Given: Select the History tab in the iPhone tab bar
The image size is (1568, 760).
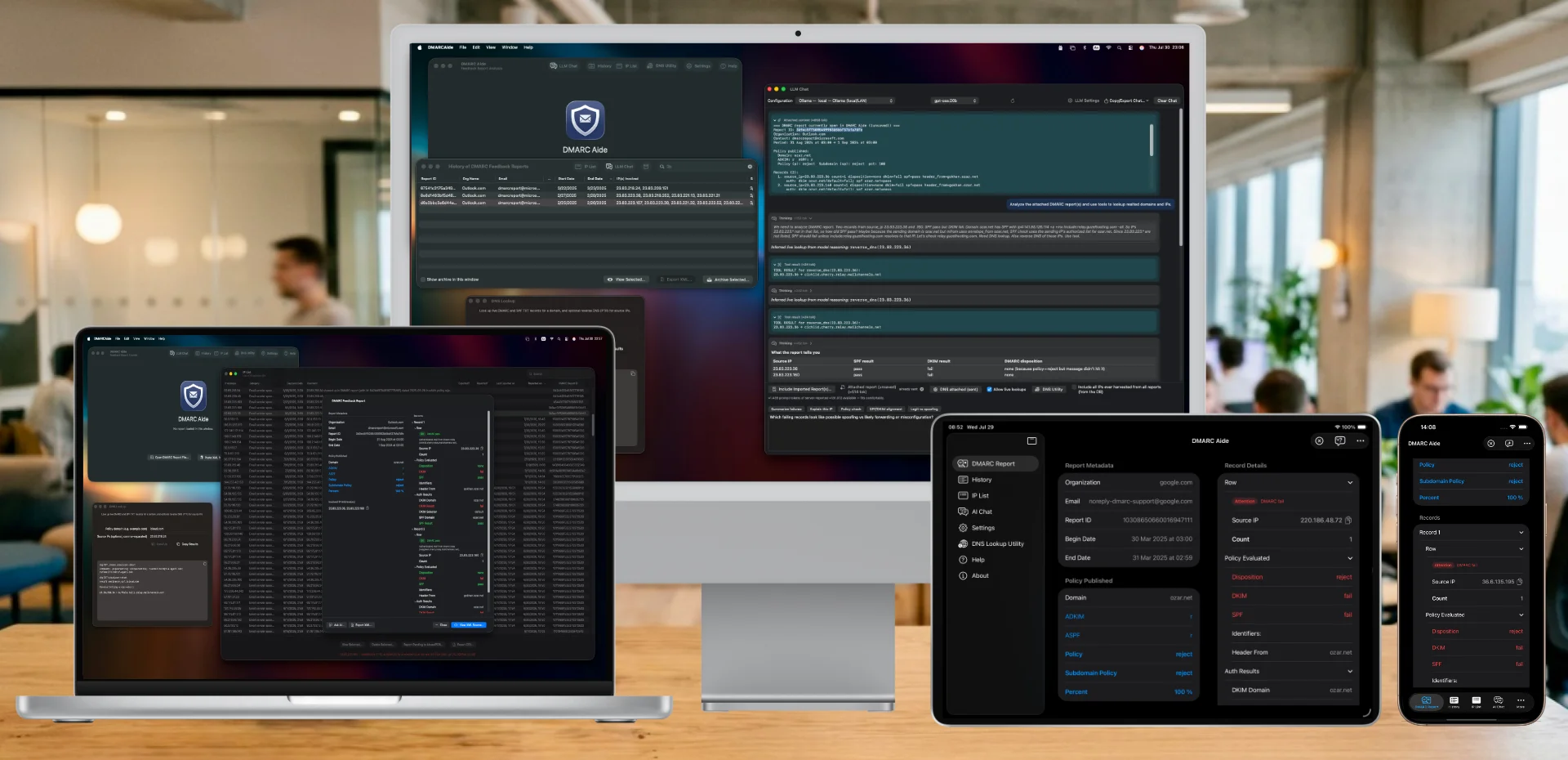Looking at the screenshot, I should (1454, 702).
